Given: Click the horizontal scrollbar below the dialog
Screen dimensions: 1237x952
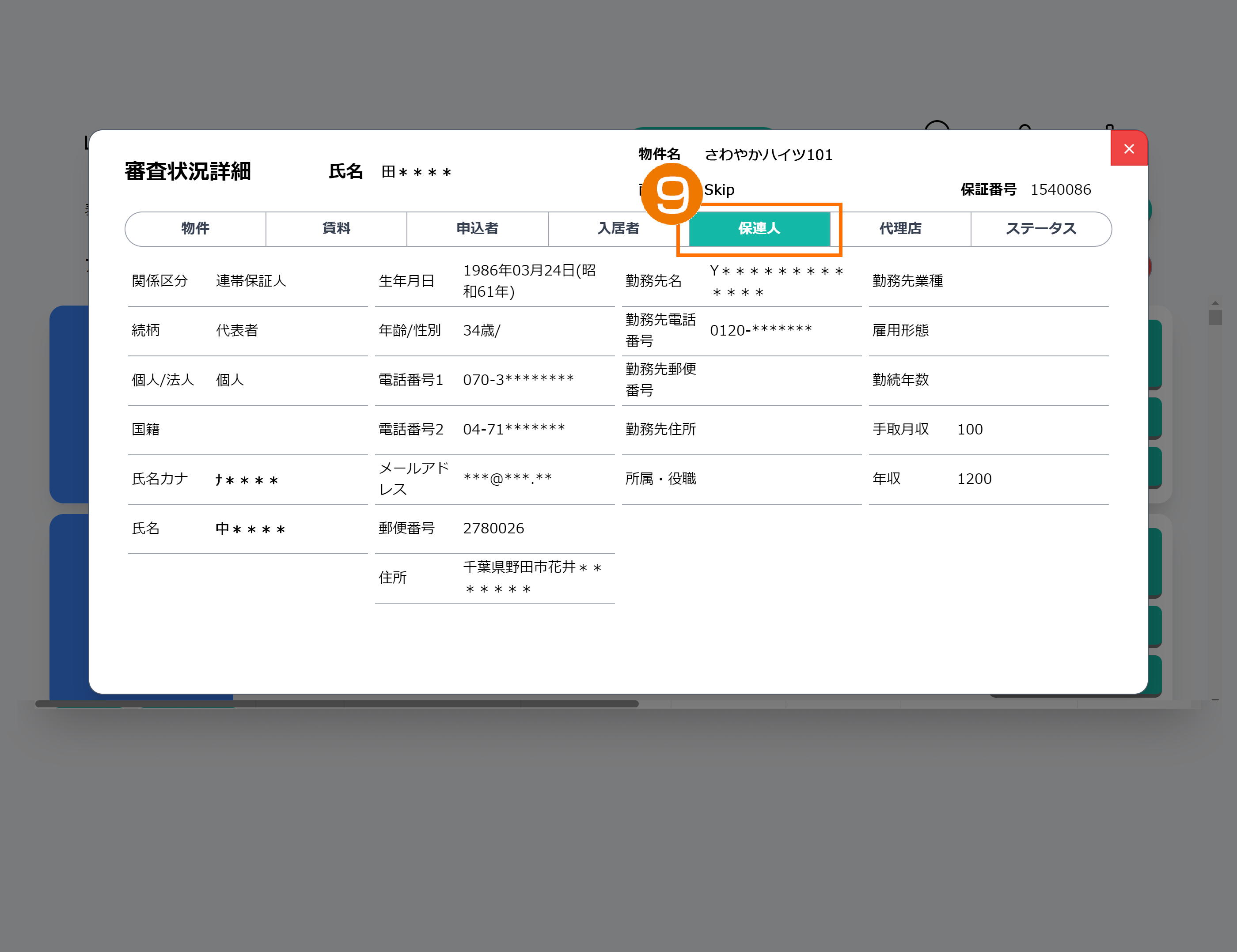Looking at the screenshot, I should (x=337, y=704).
